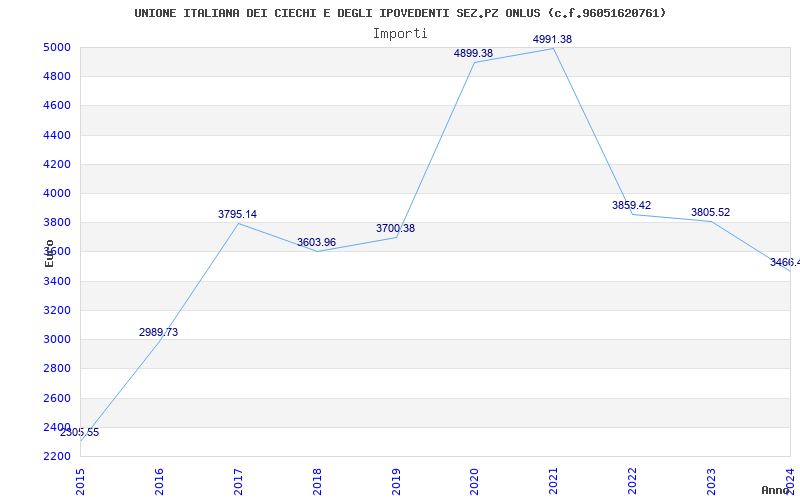Click the peak data label 4991.38

click(553, 39)
